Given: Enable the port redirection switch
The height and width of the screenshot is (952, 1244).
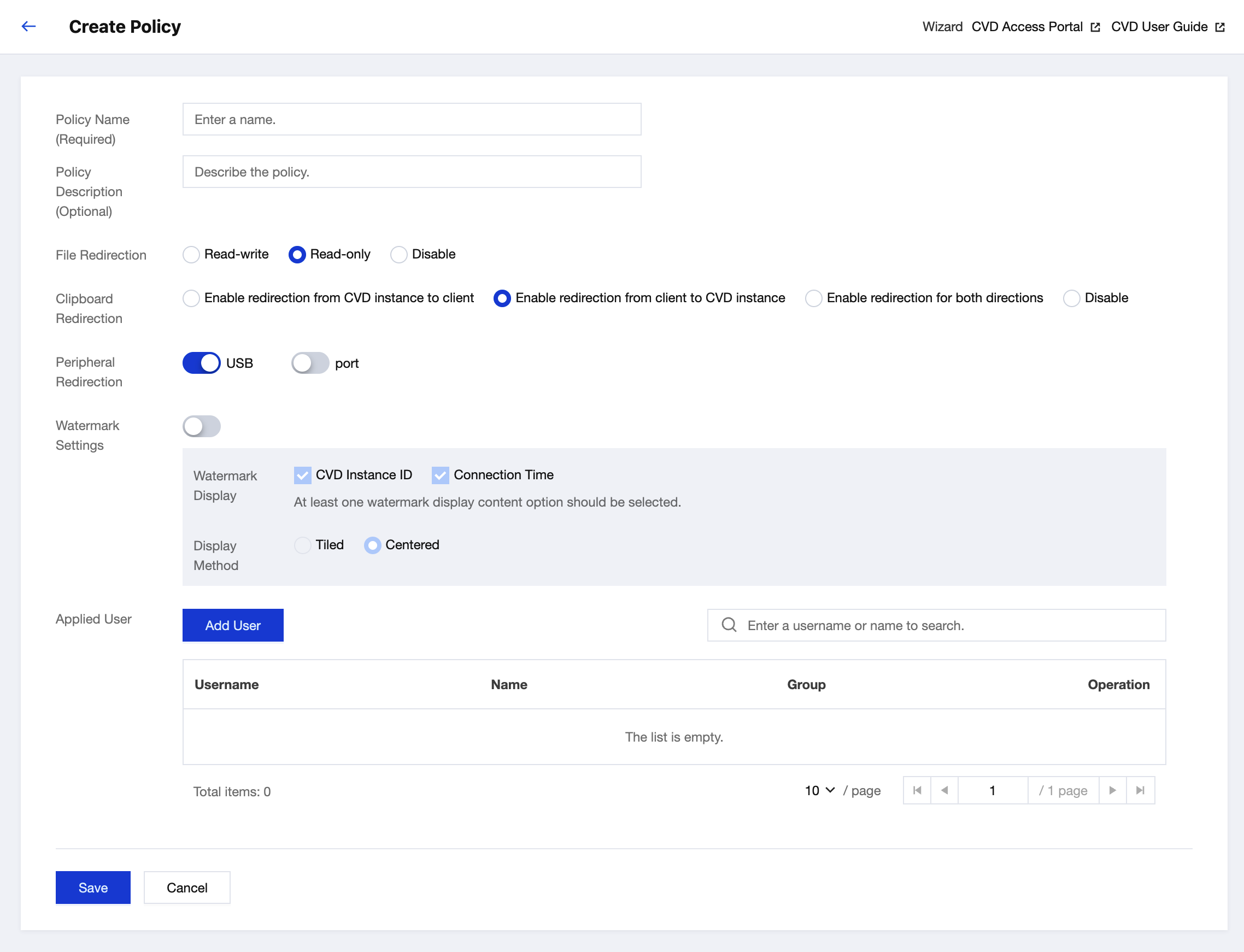Looking at the screenshot, I should (x=310, y=363).
